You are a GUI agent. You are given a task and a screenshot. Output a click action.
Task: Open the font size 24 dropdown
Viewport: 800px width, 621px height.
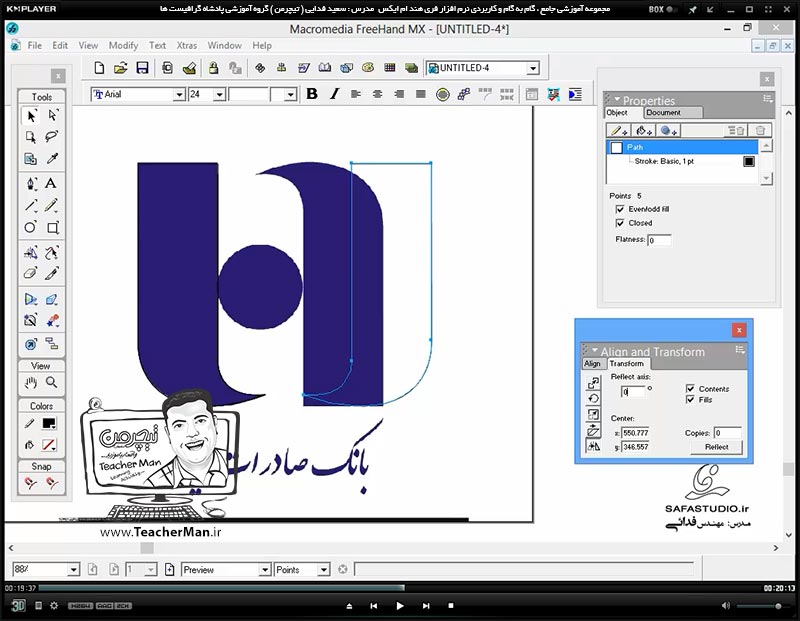click(x=219, y=94)
